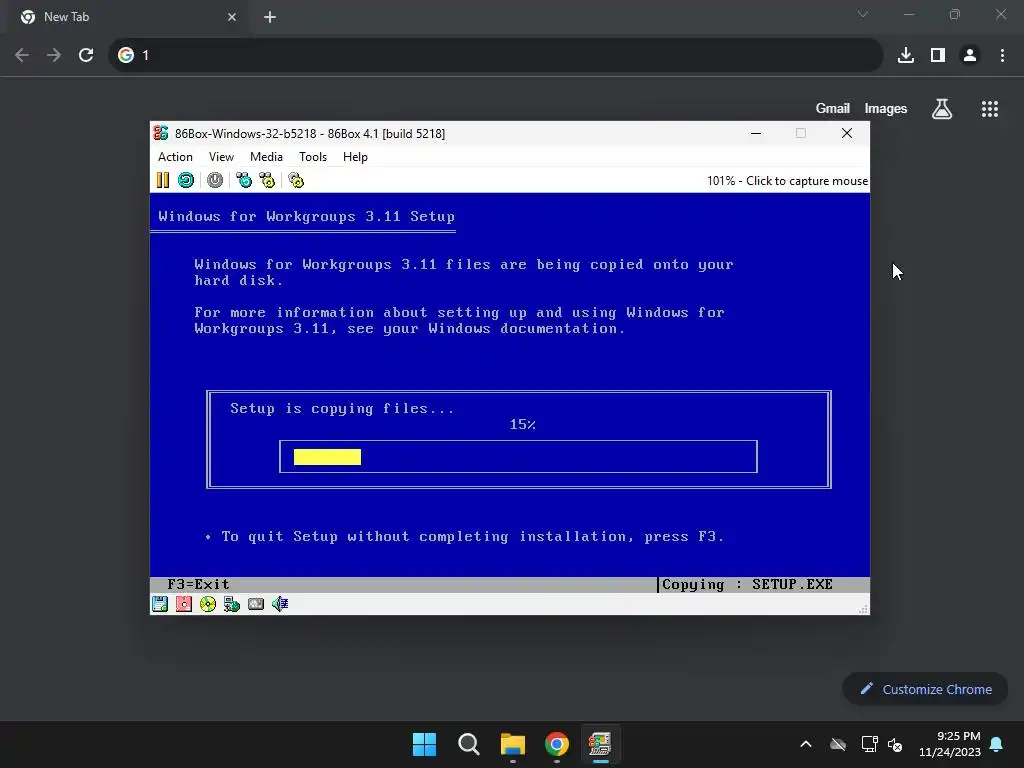This screenshot has height=768, width=1024.
Task: Open Chrome profile avatar
Action: (x=970, y=55)
